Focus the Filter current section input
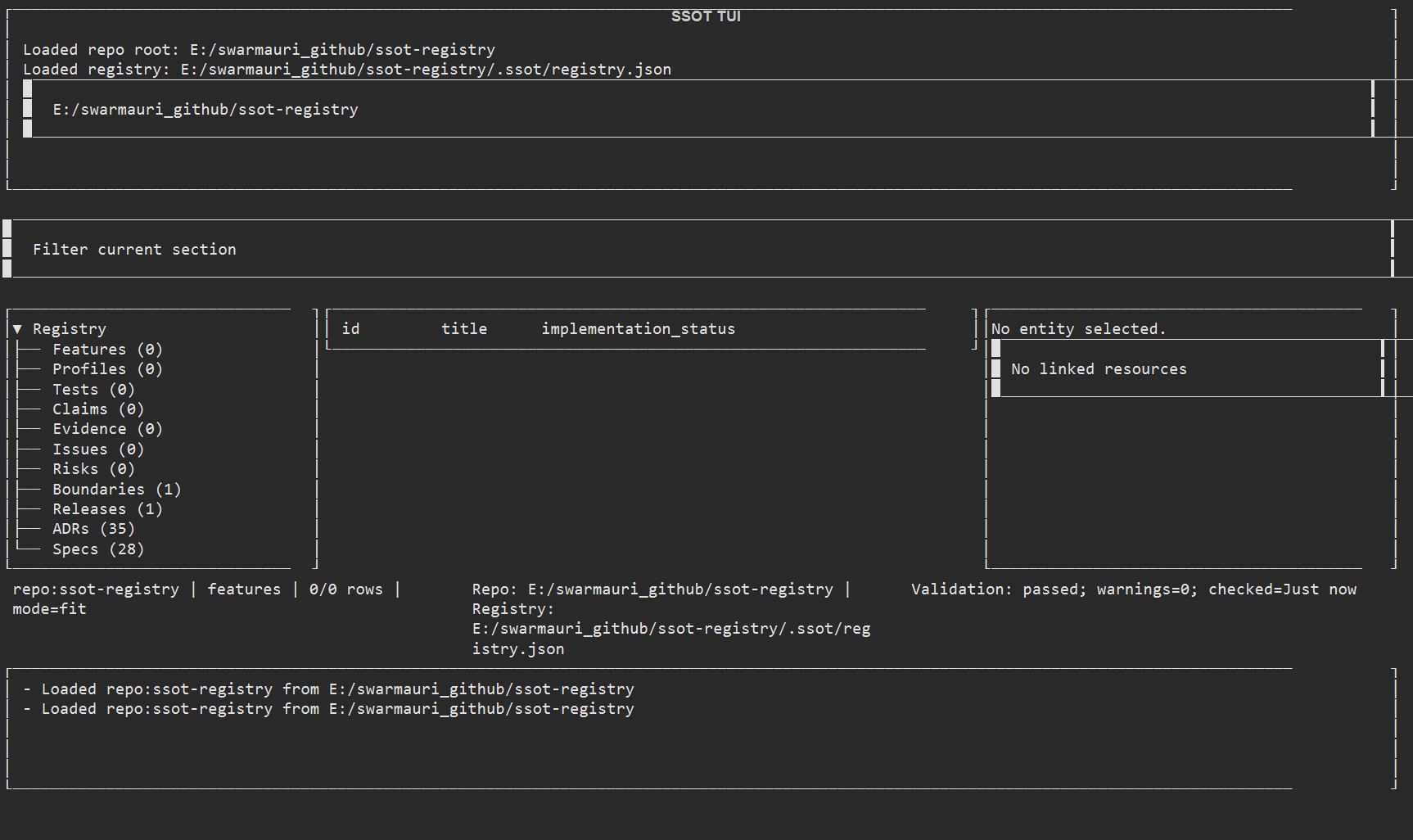Image resolution: width=1413 pixels, height=840 pixels. click(x=698, y=249)
